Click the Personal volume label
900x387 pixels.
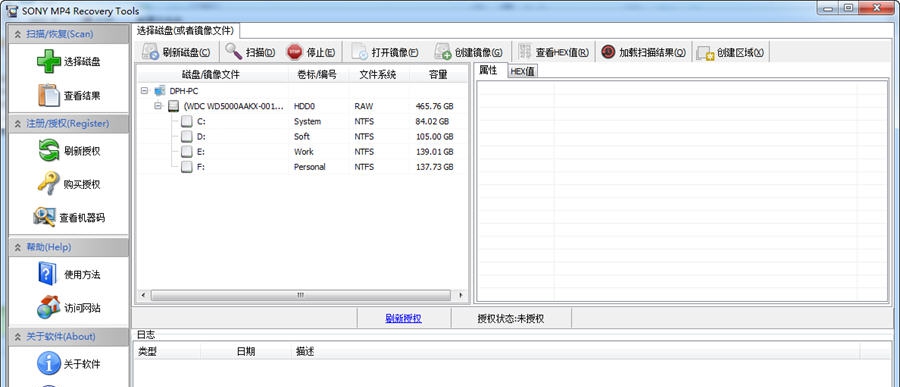[309, 167]
